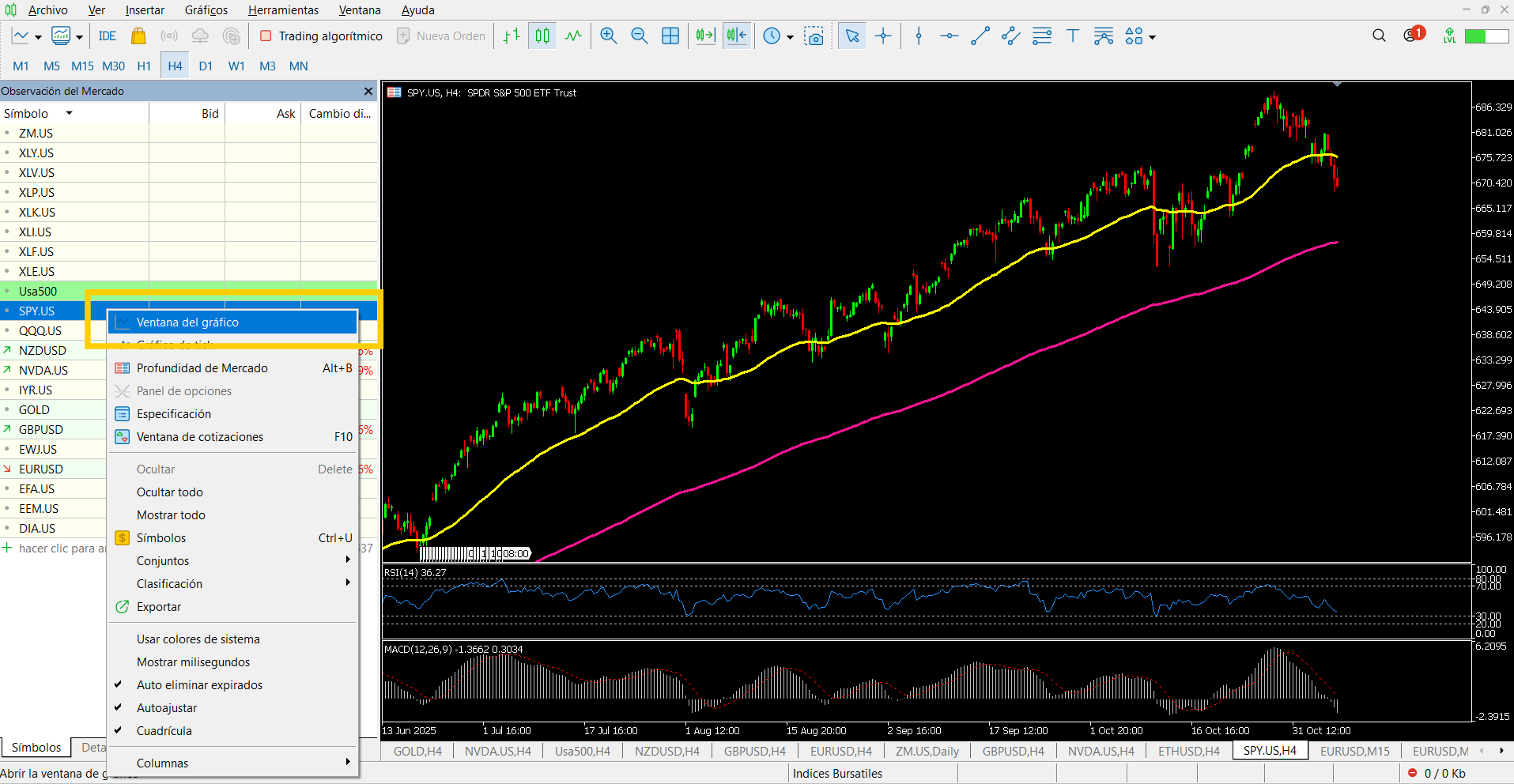Open the shapes objects dropdown arrow
The image size is (1514, 784).
pos(1152,37)
